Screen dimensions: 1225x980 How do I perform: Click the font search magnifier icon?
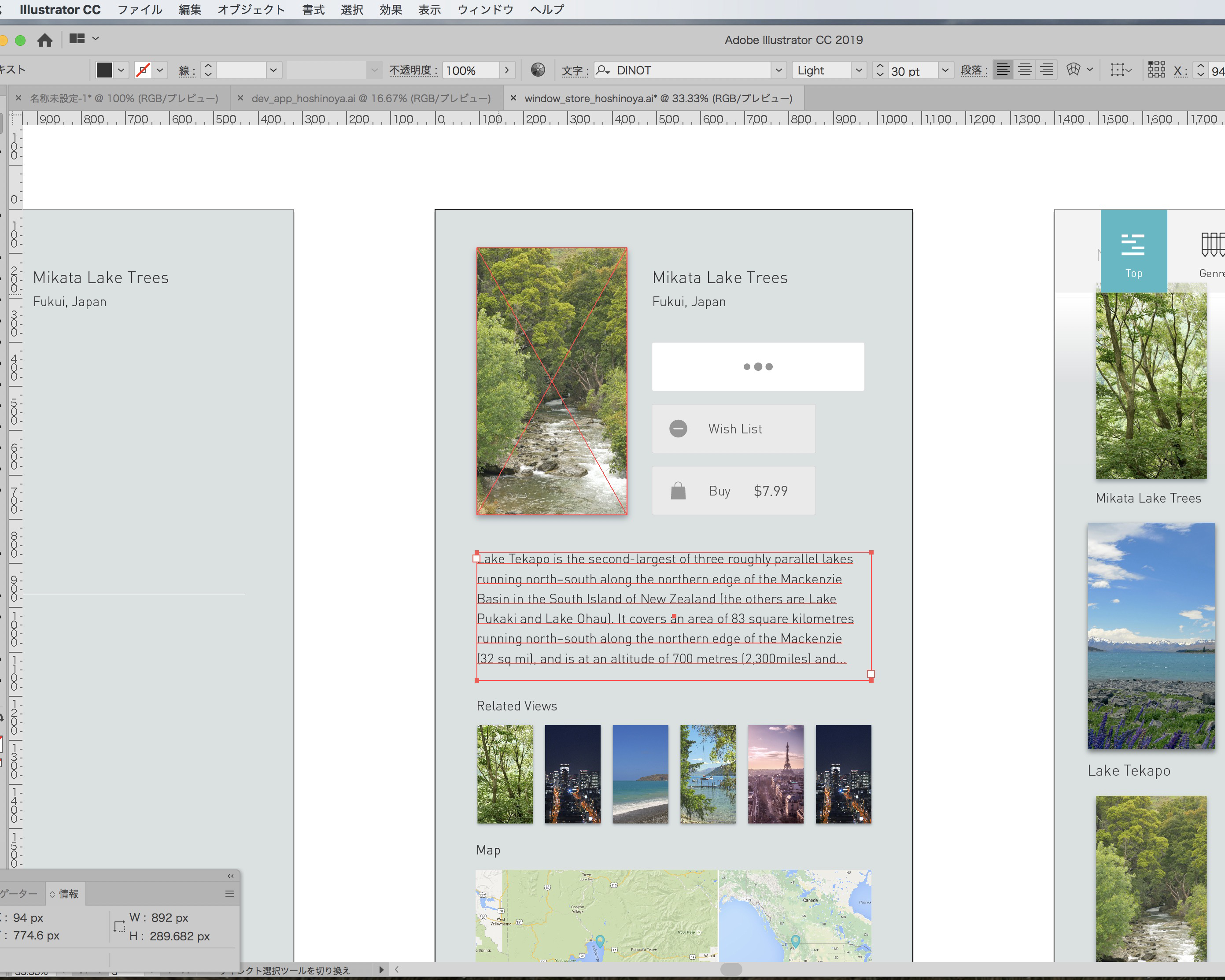coord(602,70)
